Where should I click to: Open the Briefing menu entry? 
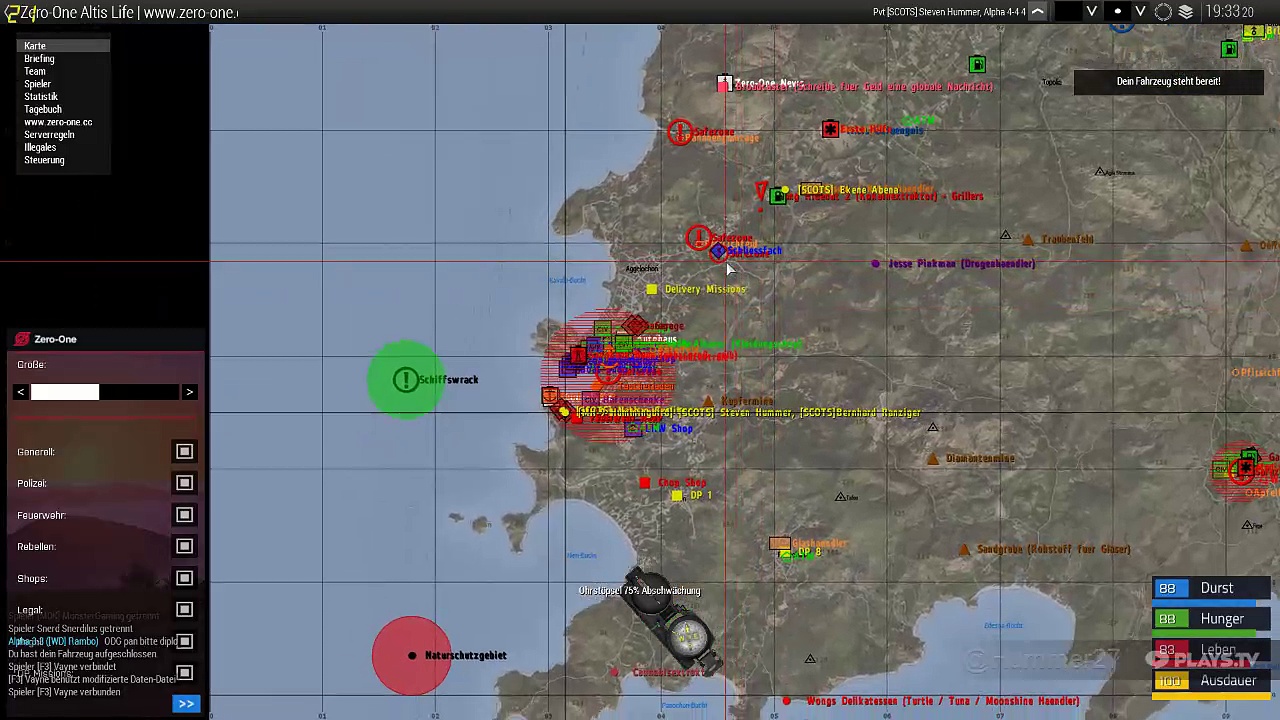coord(39,59)
